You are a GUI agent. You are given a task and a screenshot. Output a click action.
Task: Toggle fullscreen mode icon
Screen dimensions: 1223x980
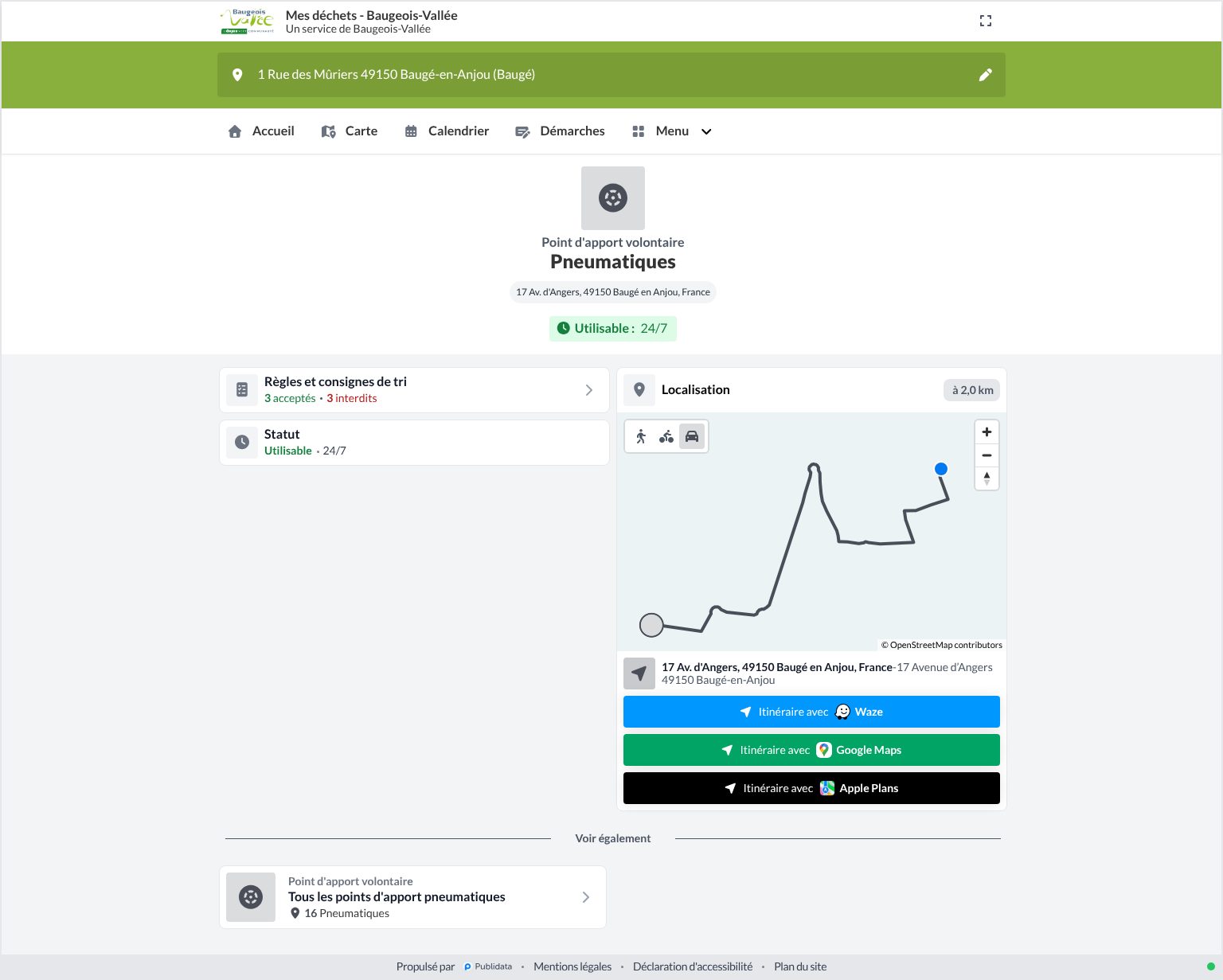(x=986, y=21)
